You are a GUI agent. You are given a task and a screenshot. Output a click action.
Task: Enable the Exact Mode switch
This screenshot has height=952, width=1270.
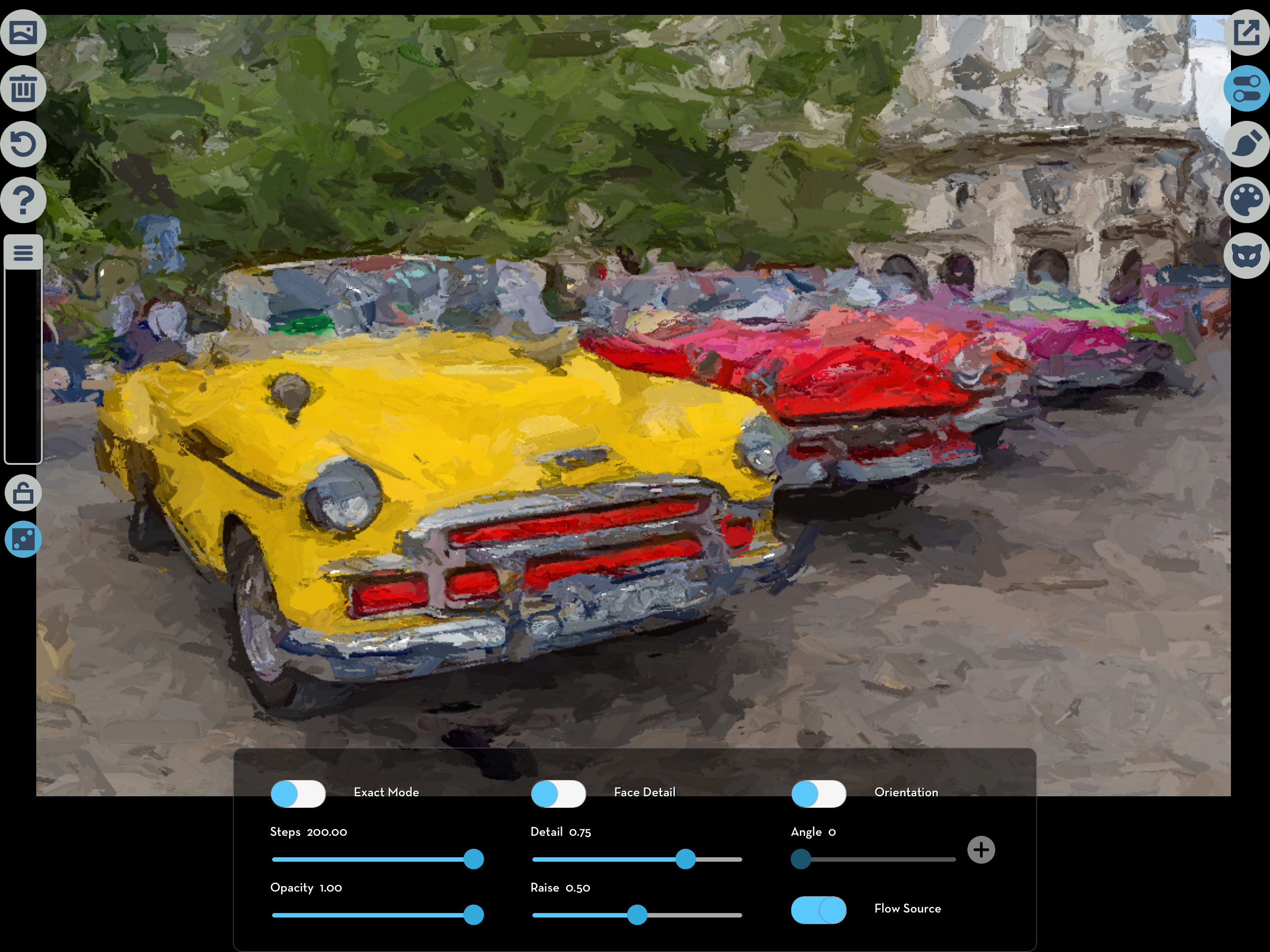pyautogui.click(x=298, y=793)
